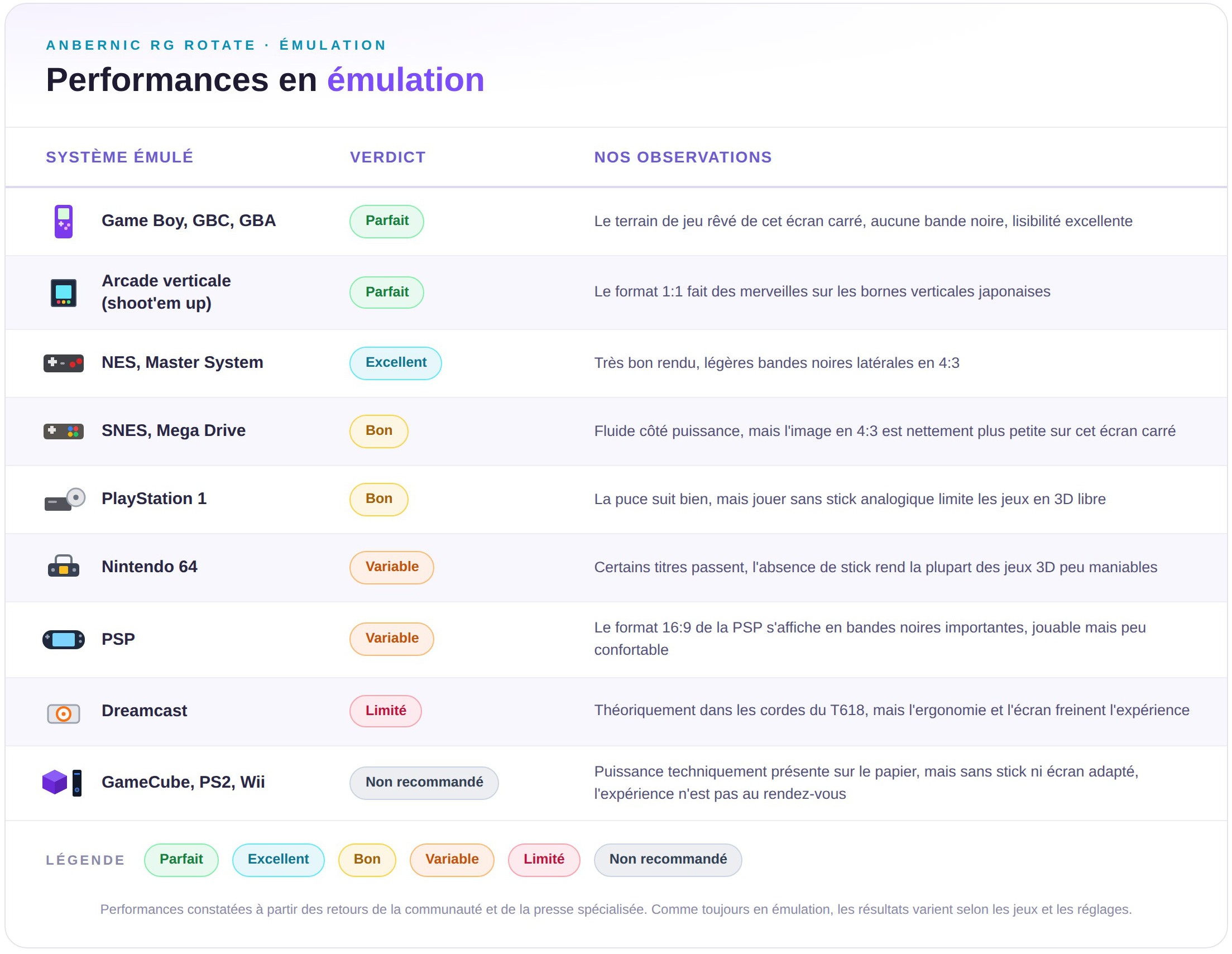The height and width of the screenshot is (954, 1232).
Task: Click the SNES gamepad icon
Action: (x=64, y=431)
